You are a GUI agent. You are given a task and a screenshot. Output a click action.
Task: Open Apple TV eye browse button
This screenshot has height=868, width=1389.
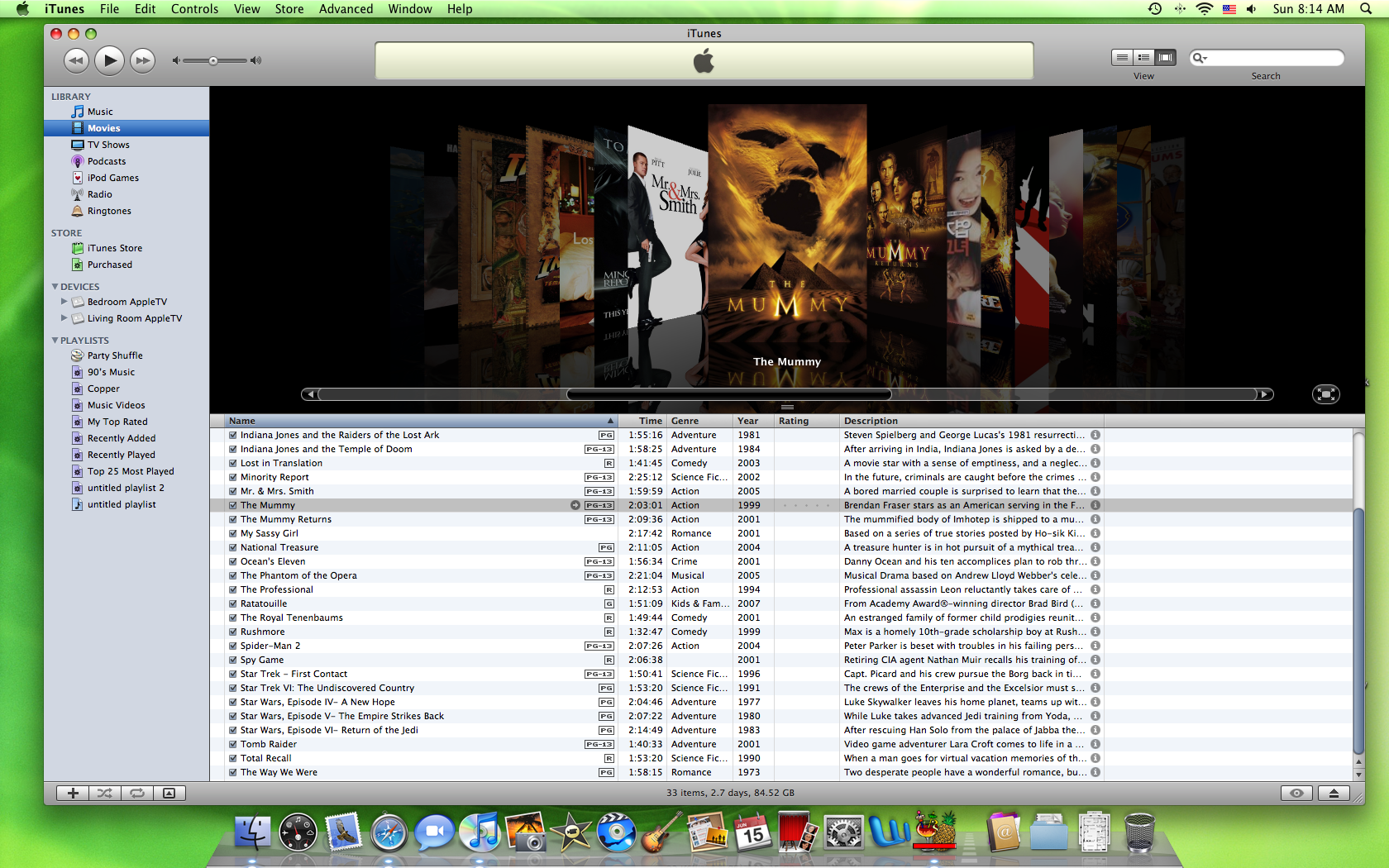[x=1296, y=793]
